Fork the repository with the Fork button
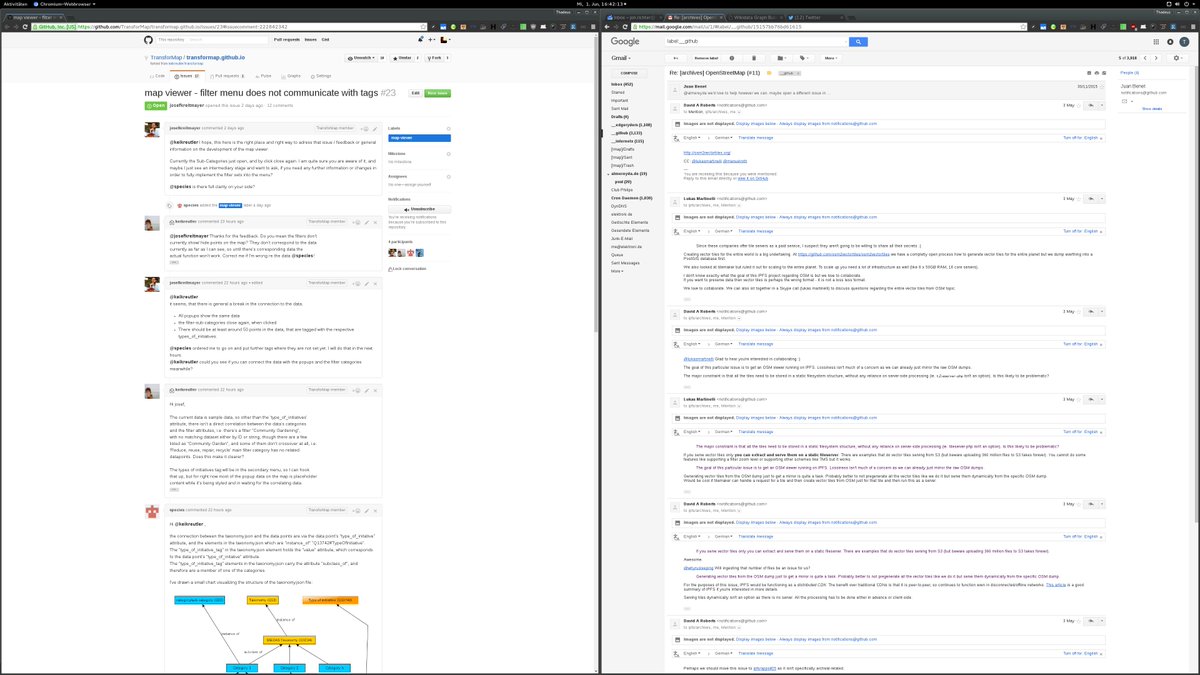Viewport: 1200px width, 675px height. coord(435,58)
